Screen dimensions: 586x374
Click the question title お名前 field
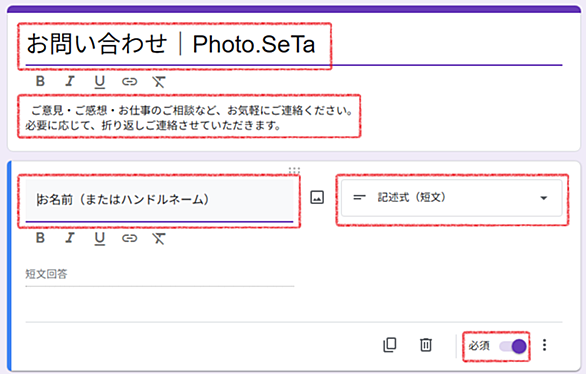(160, 200)
